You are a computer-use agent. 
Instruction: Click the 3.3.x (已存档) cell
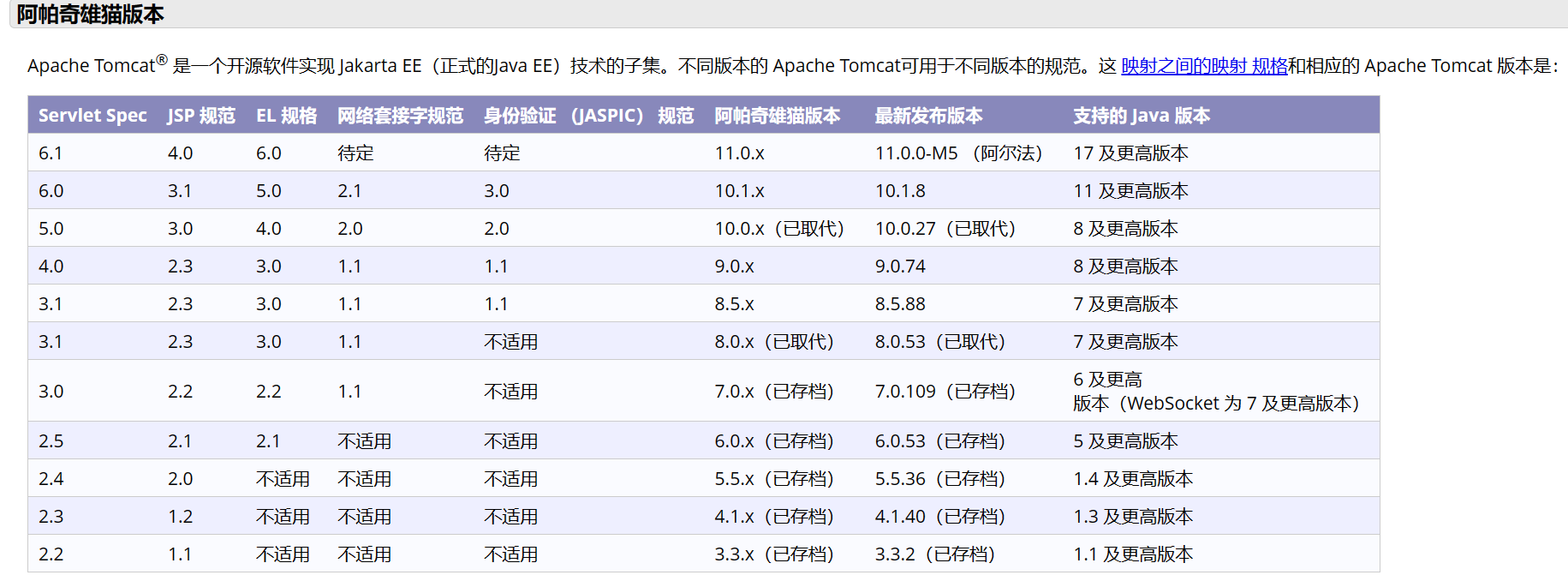click(774, 554)
